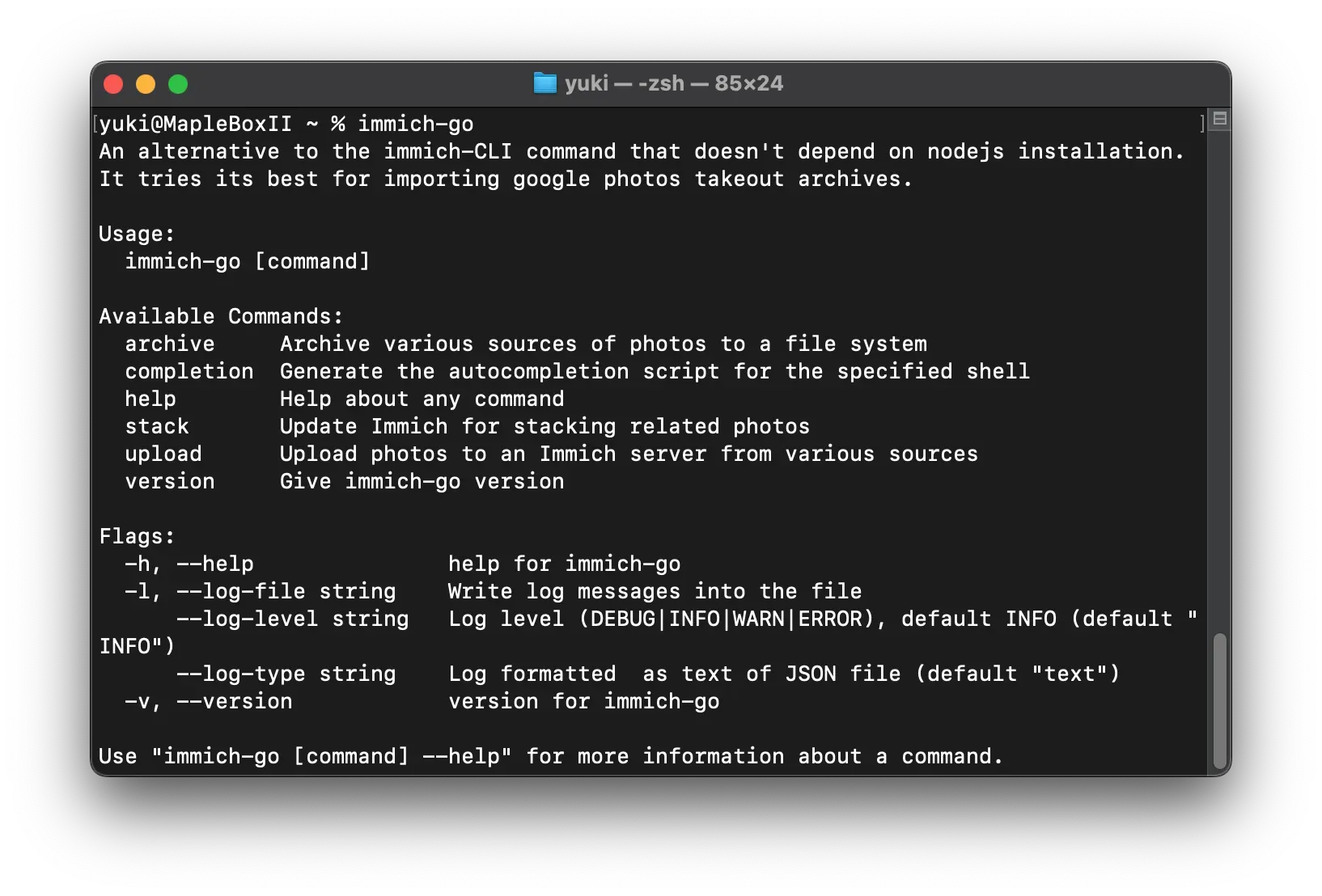The image size is (1322, 896).
Task: Click the "Available Commands:" heading
Action: coord(221,316)
